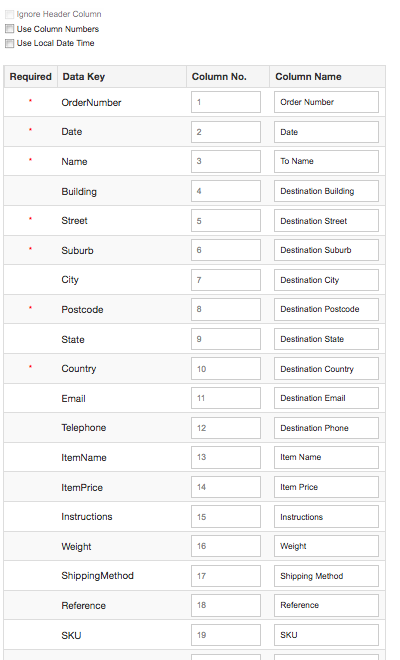Focus the Destination Phone text field
The image size is (400, 660).
pyautogui.click(x=326, y=428)
